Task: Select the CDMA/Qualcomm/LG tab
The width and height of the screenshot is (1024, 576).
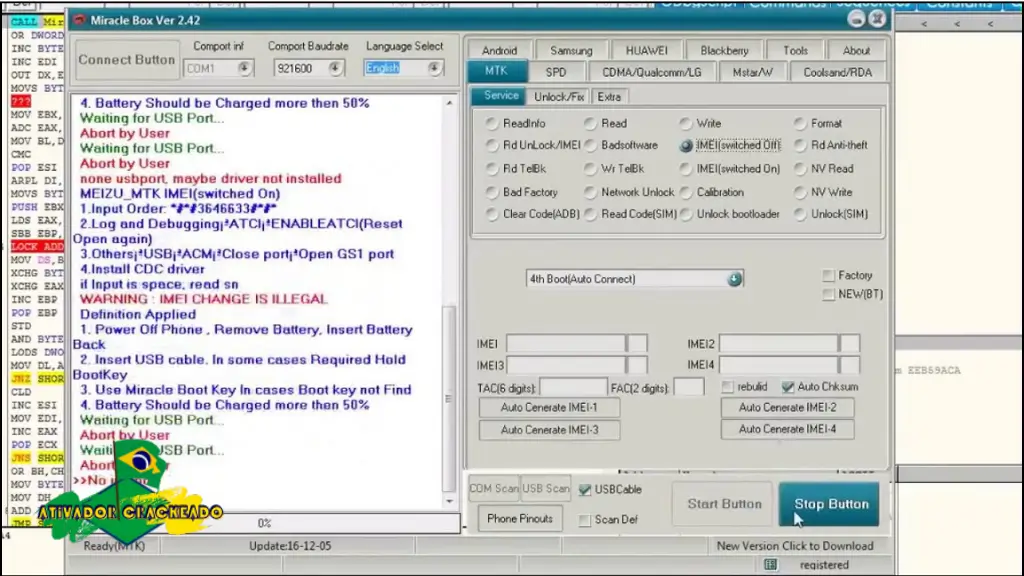Action: click(652, 72)
